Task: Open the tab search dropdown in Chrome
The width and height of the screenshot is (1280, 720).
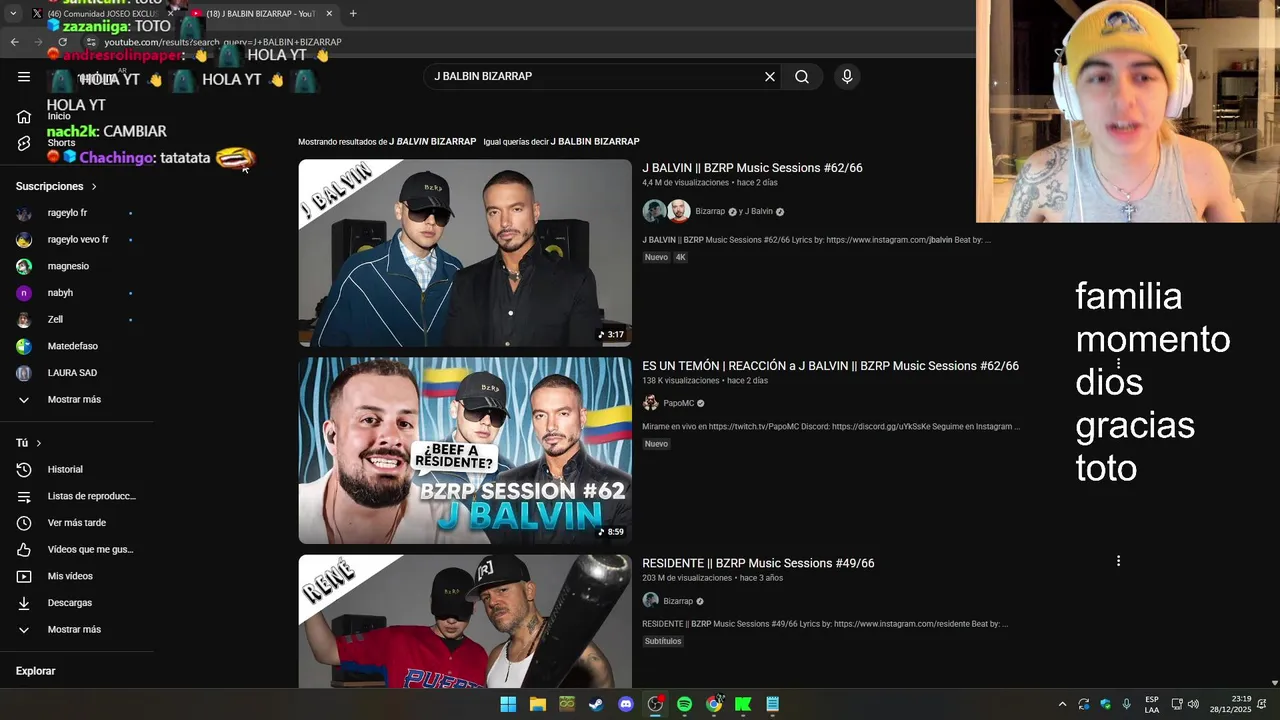Action: (x=12, y=13)
